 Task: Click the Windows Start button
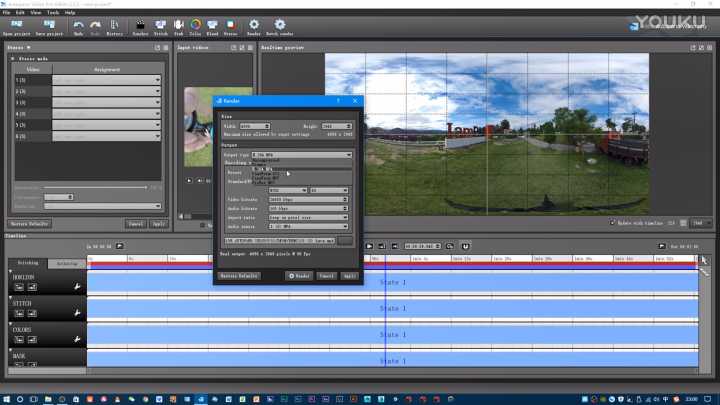click(x=6, y=399)
